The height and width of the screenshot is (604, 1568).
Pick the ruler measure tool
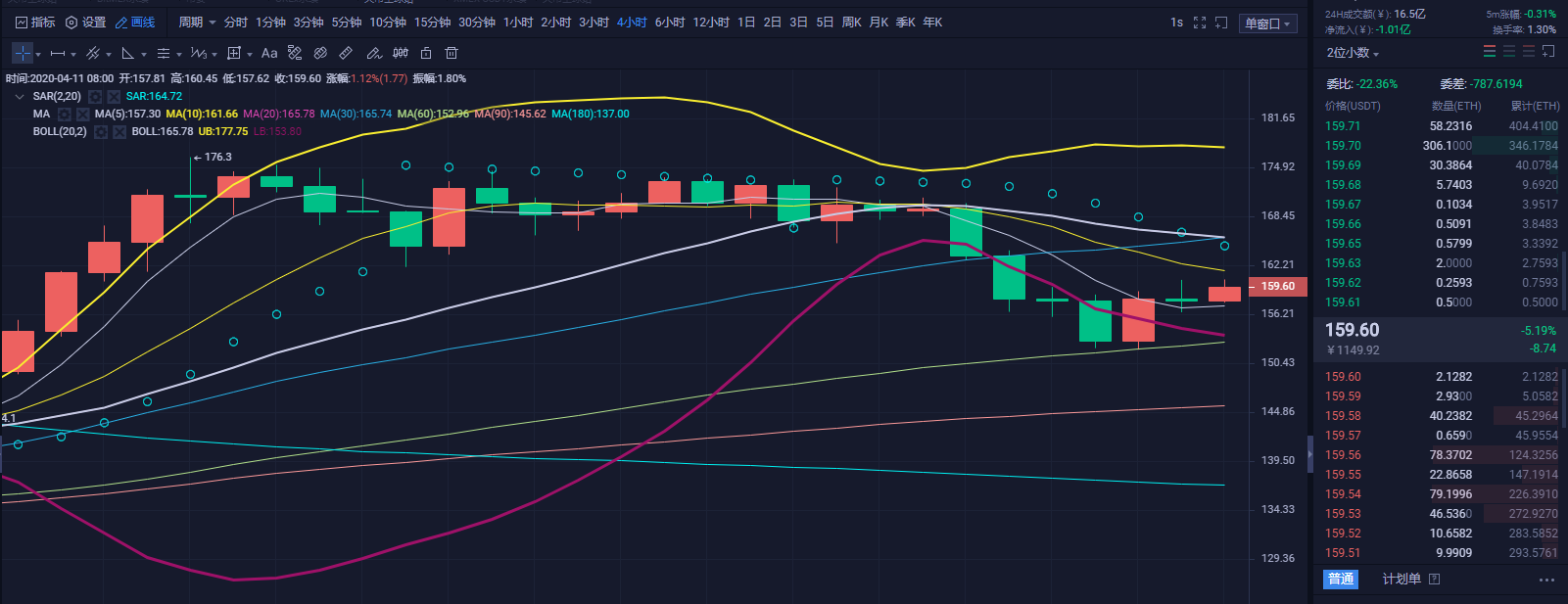(346, 53)
